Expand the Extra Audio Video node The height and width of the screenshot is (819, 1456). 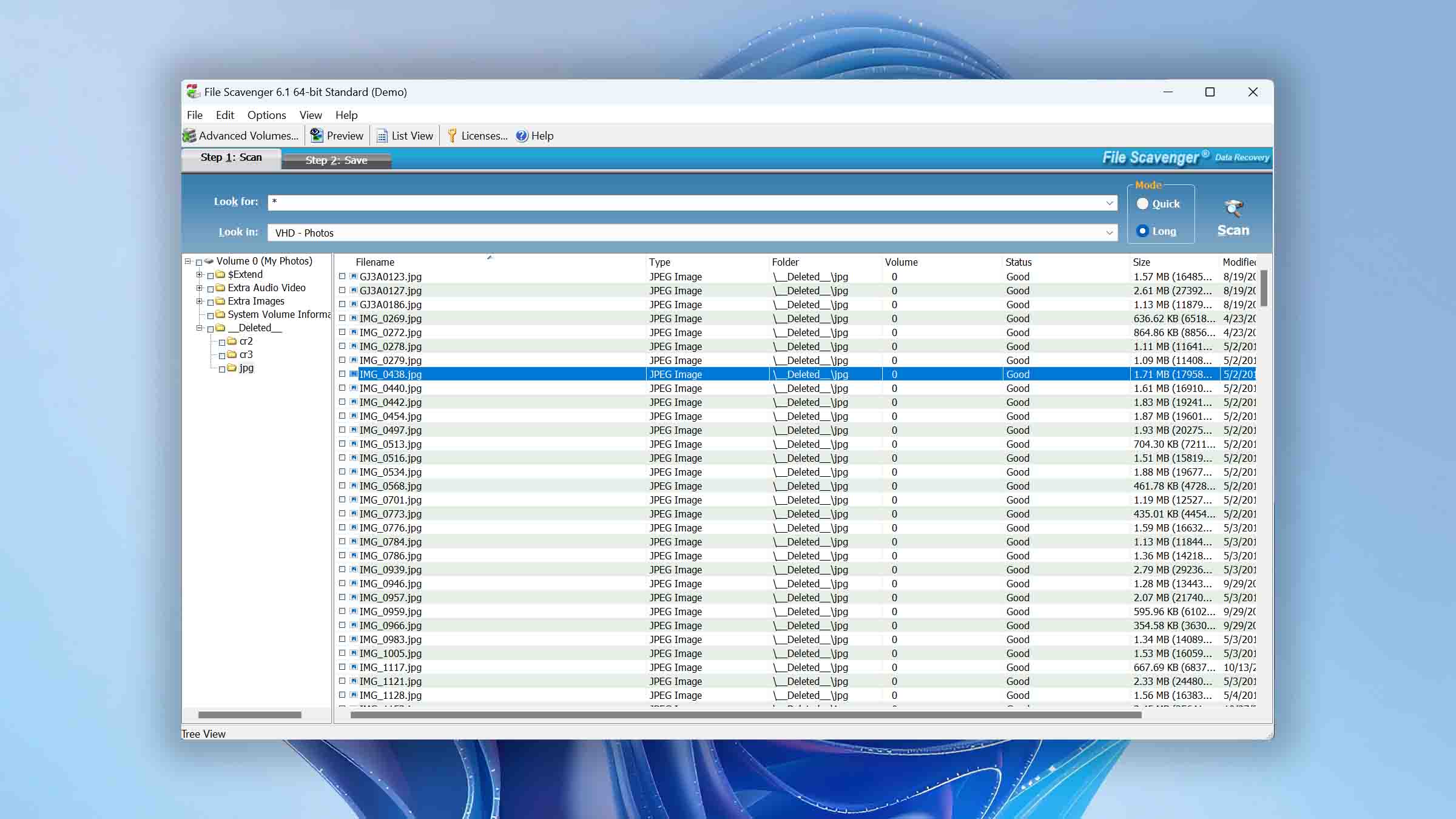coord(200,288)
